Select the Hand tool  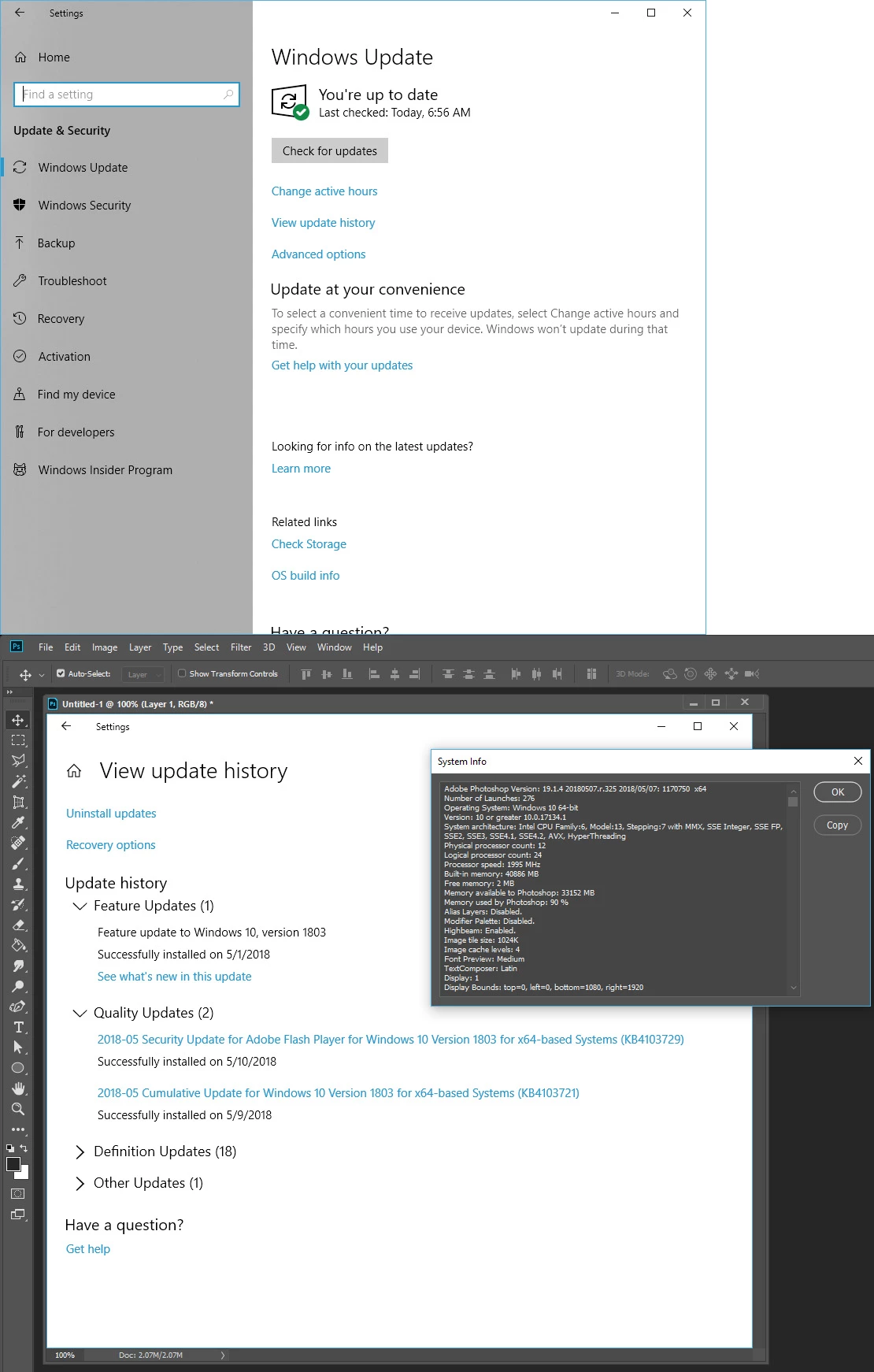click(18, 1088)
